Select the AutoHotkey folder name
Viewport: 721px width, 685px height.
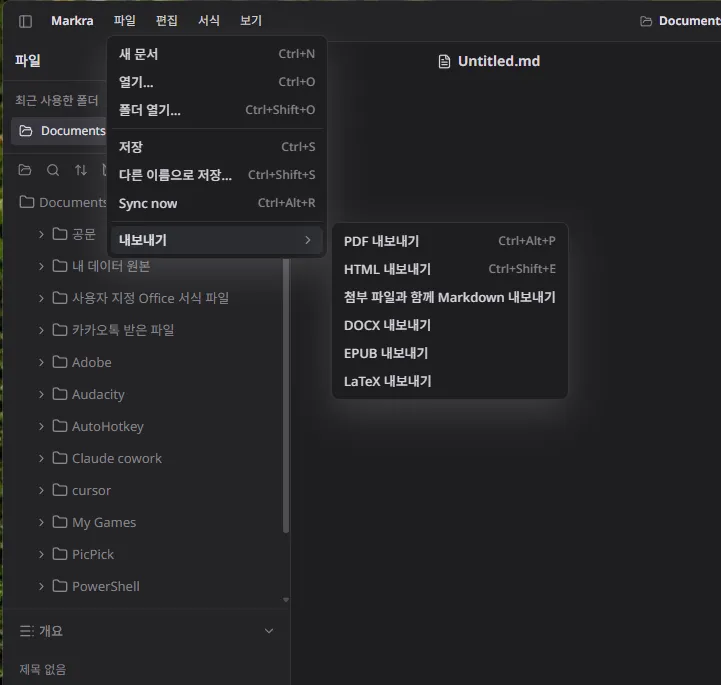(108, 427)
